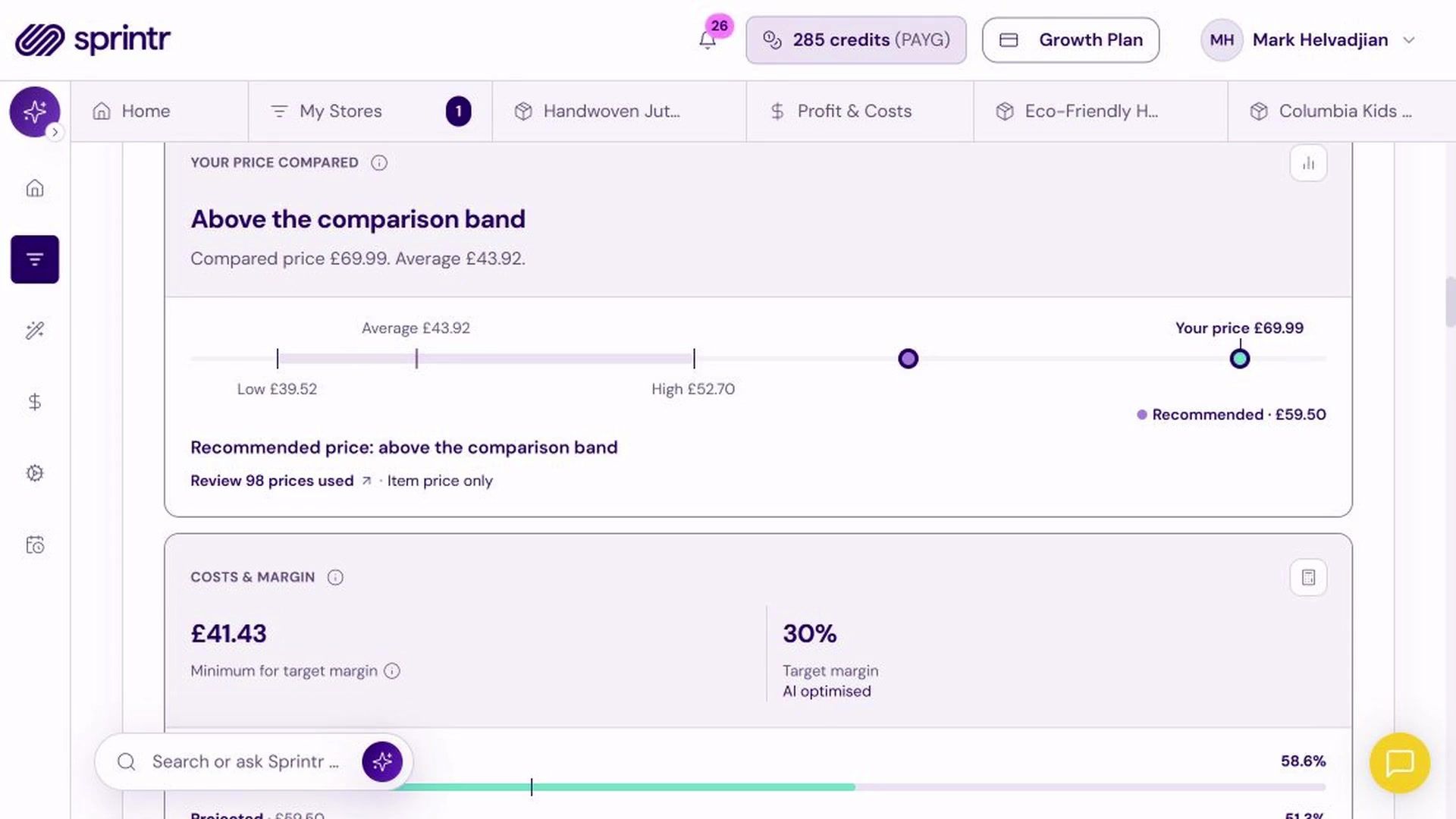Click the recommended price purple marker on band

tap(908, 359)
